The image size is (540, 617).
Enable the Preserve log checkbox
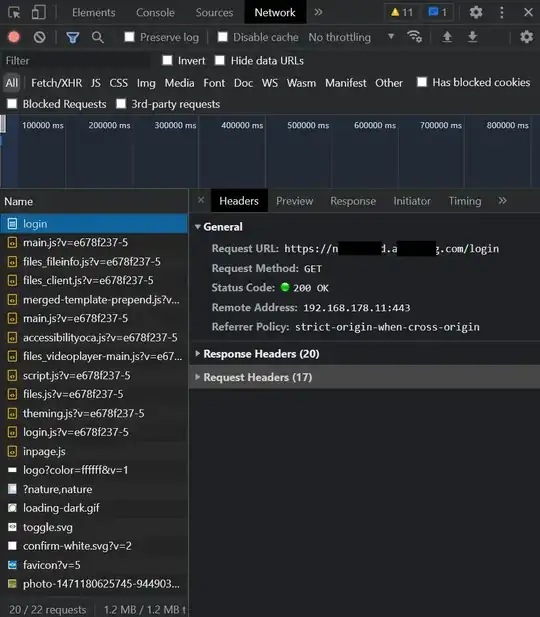(x=129, y=37)
